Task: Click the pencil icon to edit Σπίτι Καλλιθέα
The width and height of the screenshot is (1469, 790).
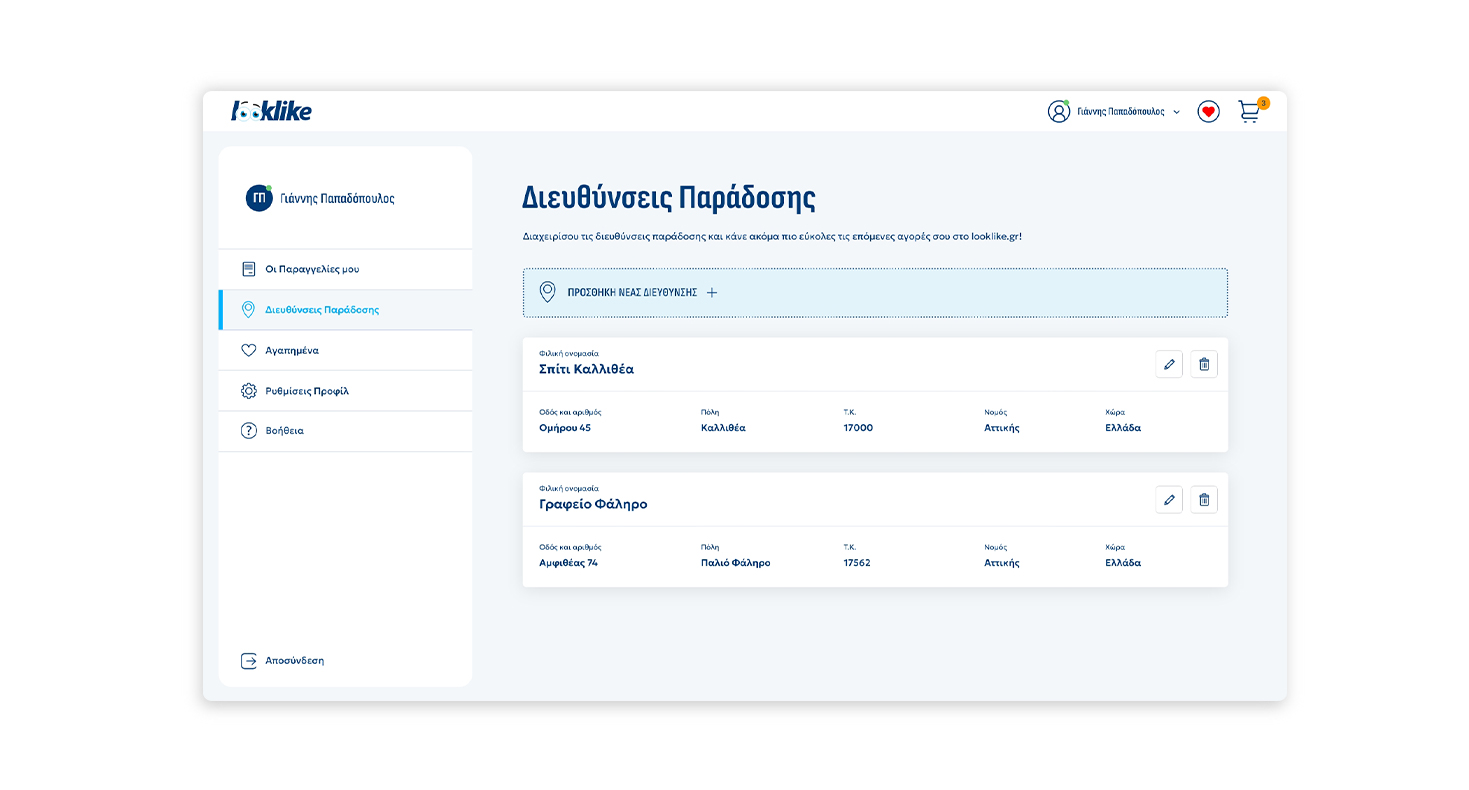Action: click(1169, 364)
